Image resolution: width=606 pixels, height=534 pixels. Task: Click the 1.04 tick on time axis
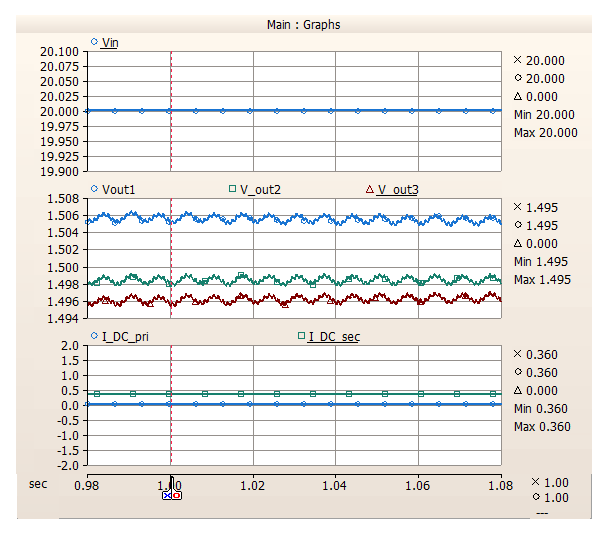pyautogui.click(x=335, y=485)
